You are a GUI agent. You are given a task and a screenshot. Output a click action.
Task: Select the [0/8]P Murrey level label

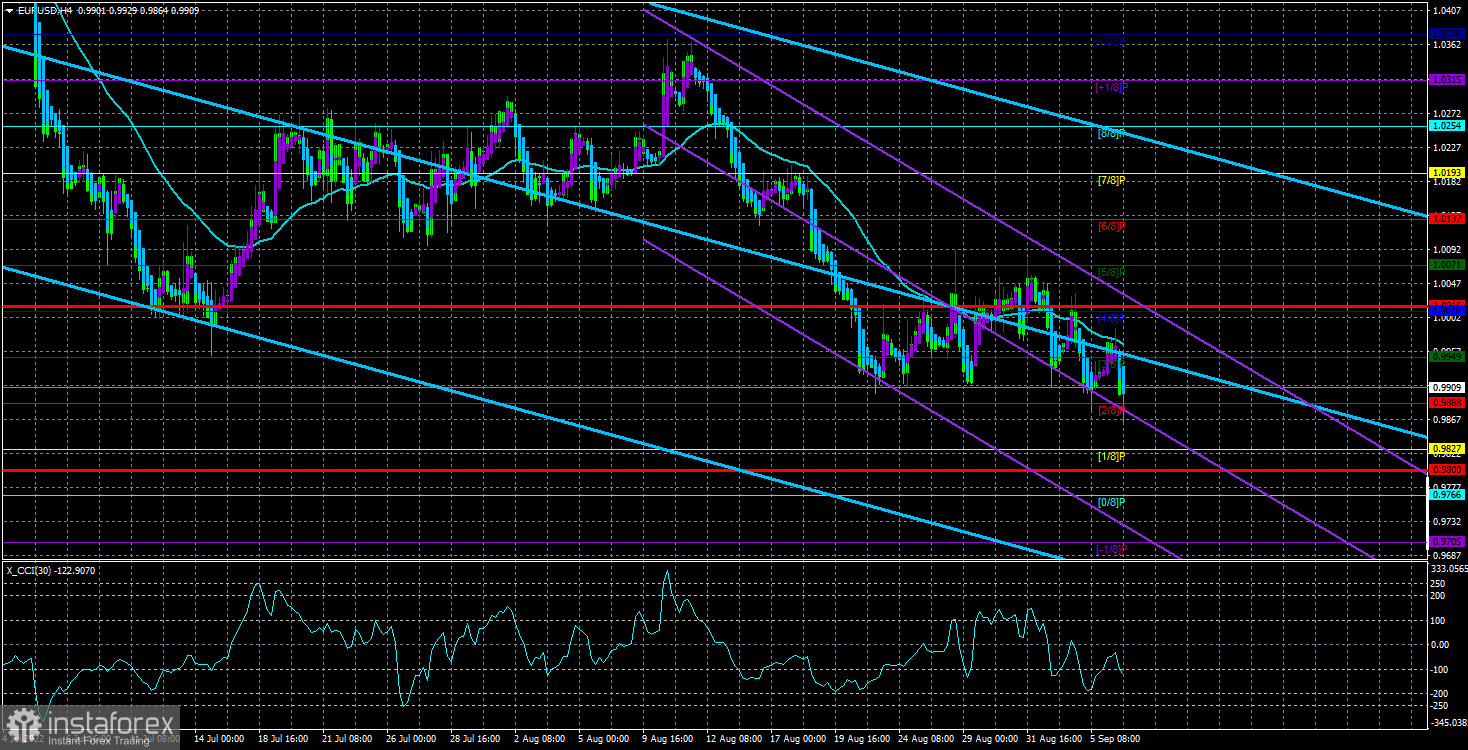1111,502
